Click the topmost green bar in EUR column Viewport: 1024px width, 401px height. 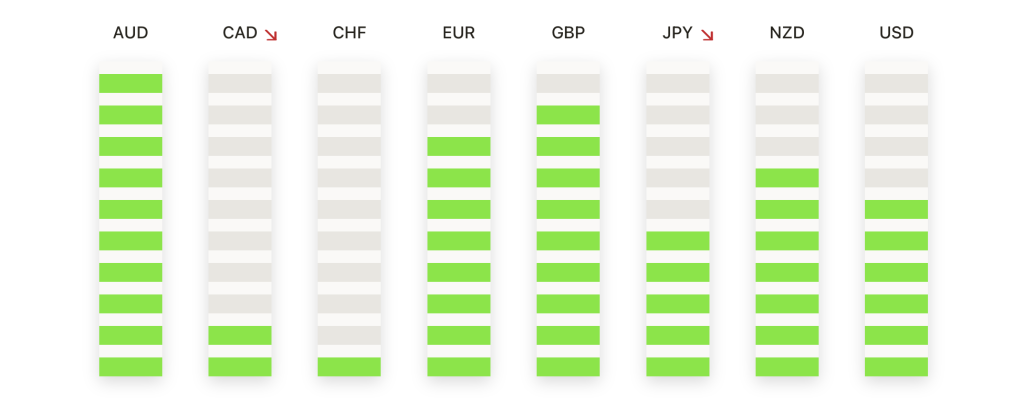[458, 146]
